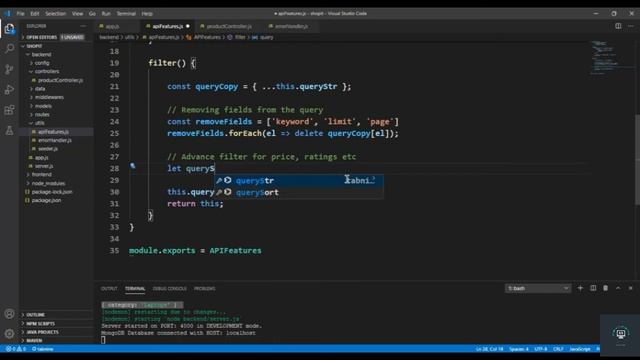Split the terminal panel
Image resolution: width=640 pixels, height=360 pixels.
pyautogui.click(x=593, y=288)
